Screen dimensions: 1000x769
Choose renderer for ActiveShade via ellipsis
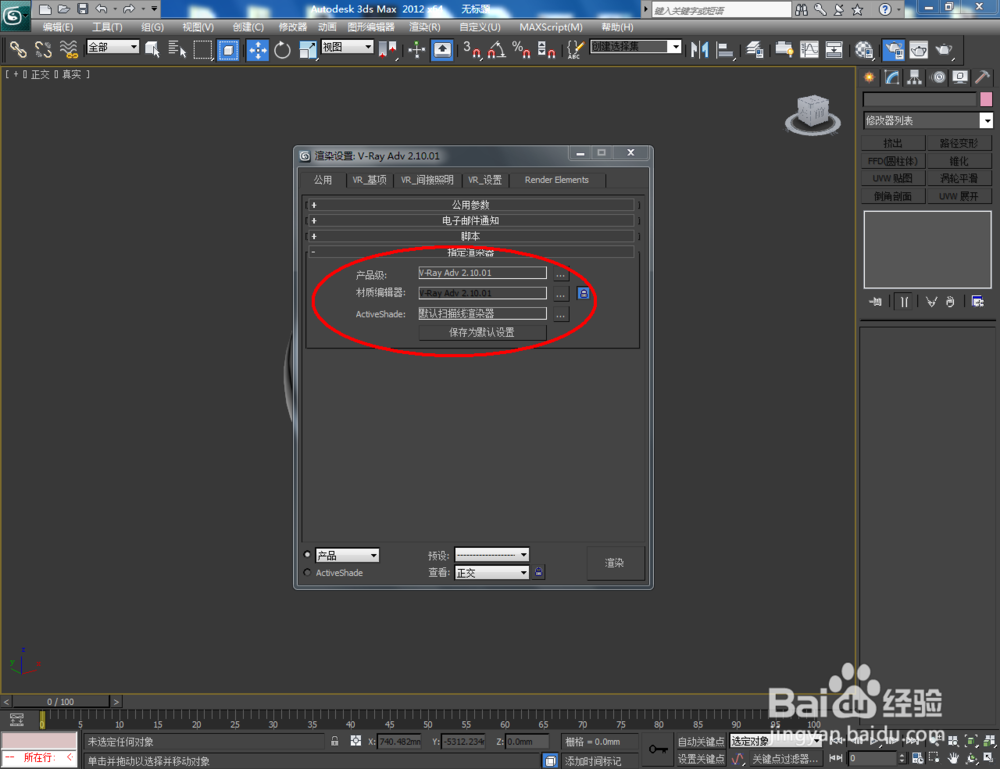point(561,314)
